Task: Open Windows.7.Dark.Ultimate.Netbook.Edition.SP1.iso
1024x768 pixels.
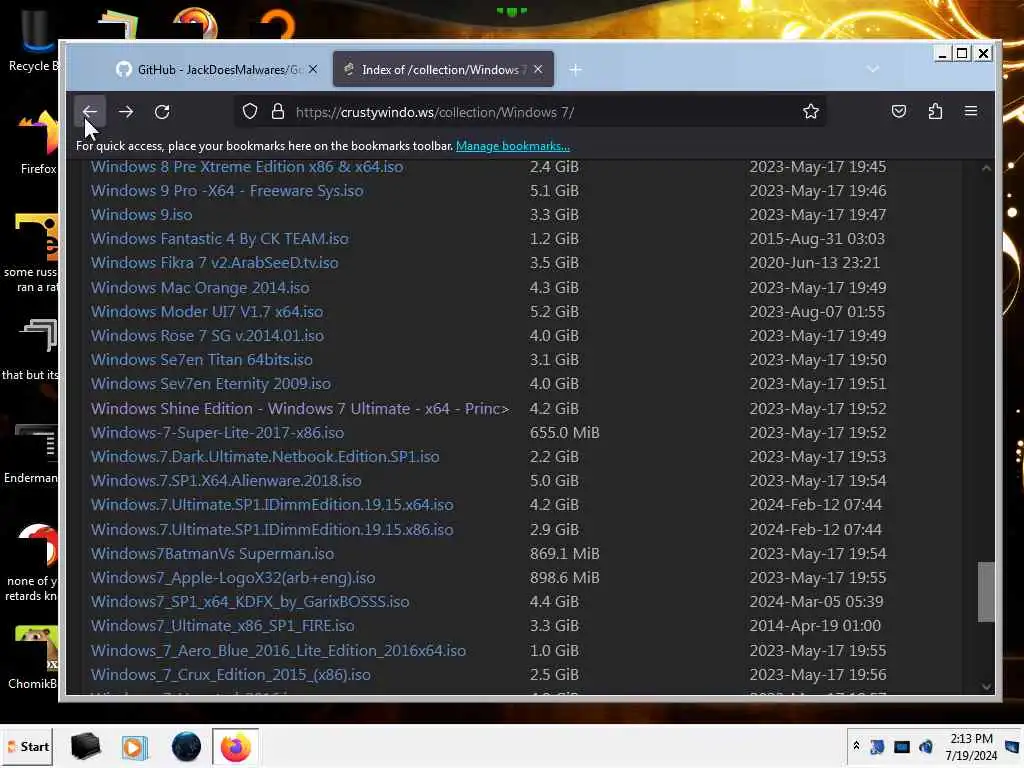Action: click(265, 457)
